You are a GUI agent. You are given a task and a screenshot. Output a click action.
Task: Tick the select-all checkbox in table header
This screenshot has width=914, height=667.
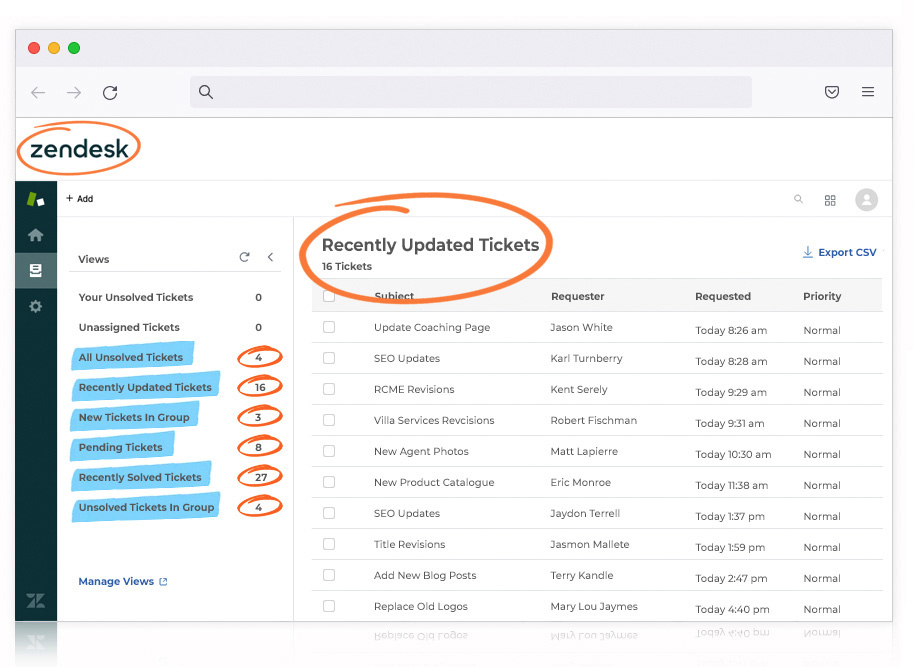coord(329,296)
